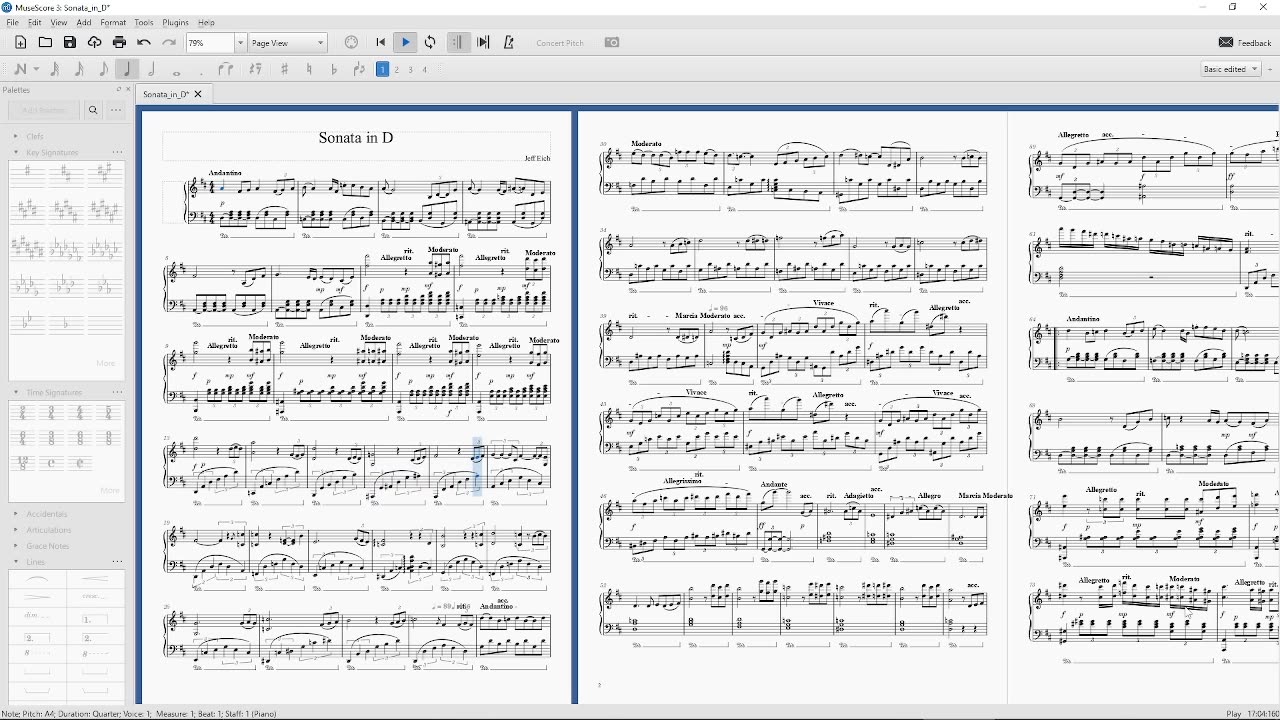
Task: Create a new score
Action: [x=20, y=43]
